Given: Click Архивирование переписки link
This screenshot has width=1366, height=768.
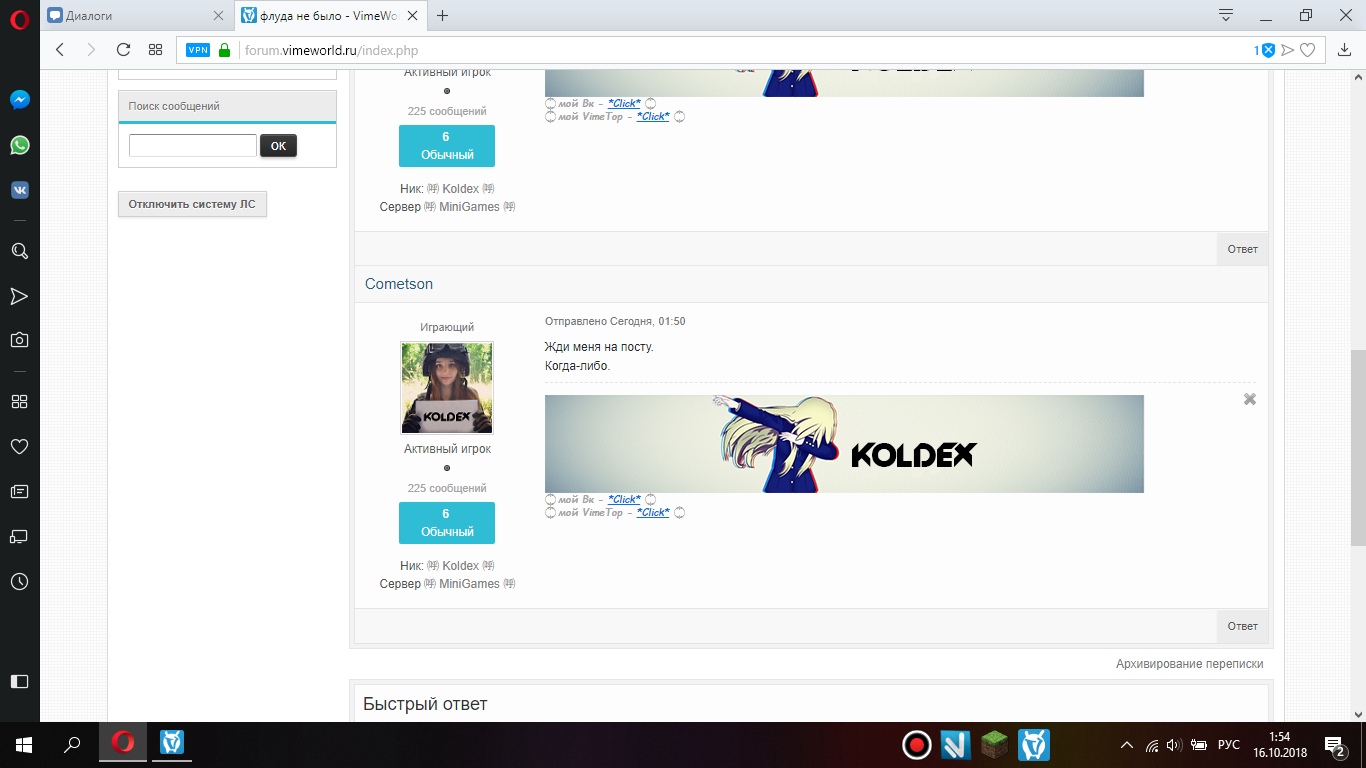Looking at the screenshot, I should click(x=1189, y=664).
